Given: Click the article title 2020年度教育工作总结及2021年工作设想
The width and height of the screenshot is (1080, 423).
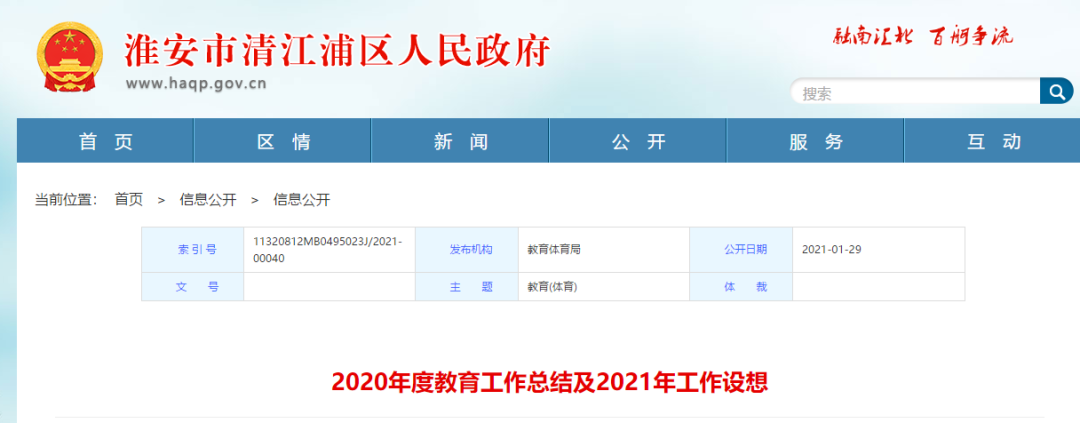Looking at the screenshot, I should pyautogui.click(x=549, y=382).
